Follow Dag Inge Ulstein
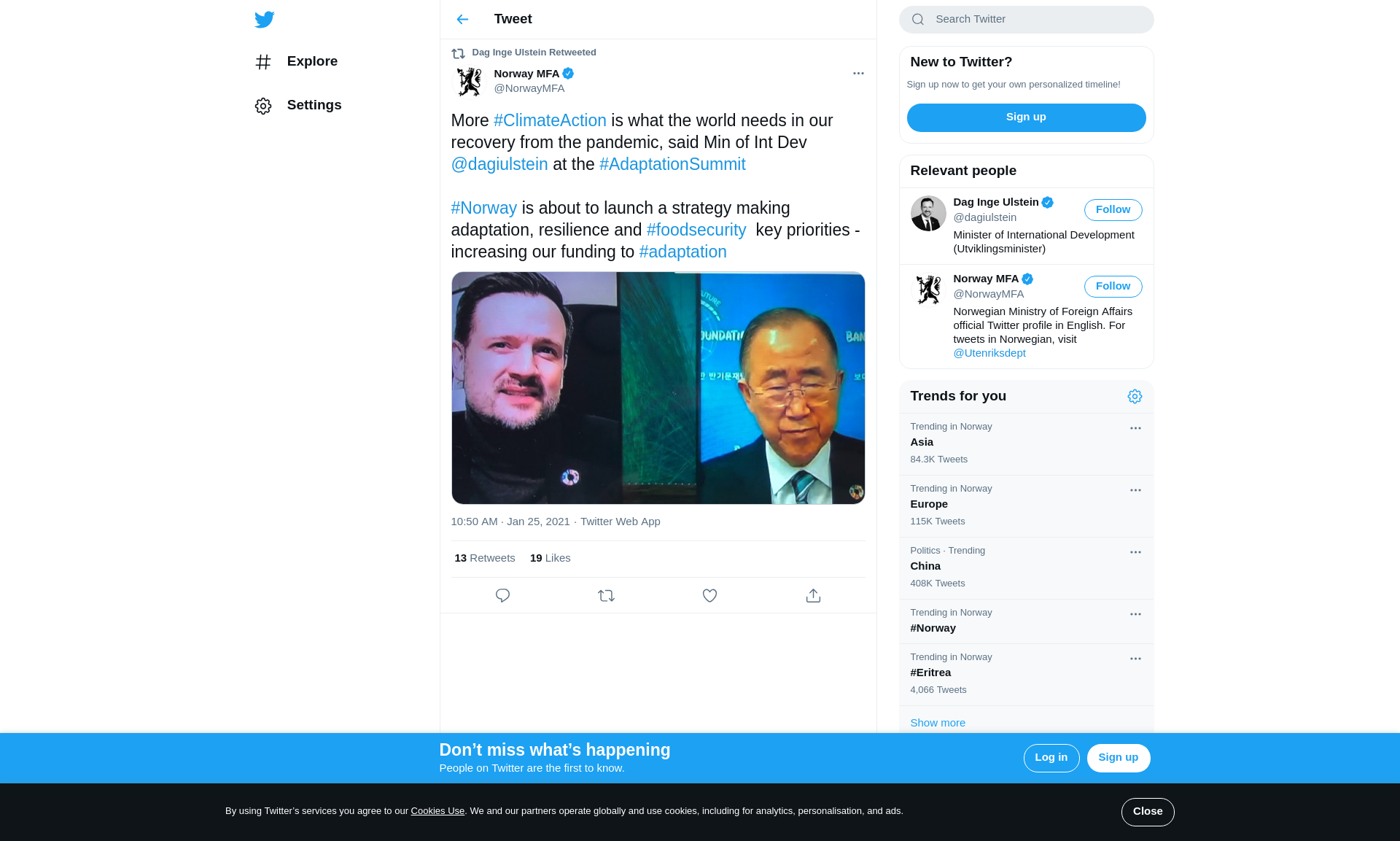 pyautogui.click(x=1113, y=210)
